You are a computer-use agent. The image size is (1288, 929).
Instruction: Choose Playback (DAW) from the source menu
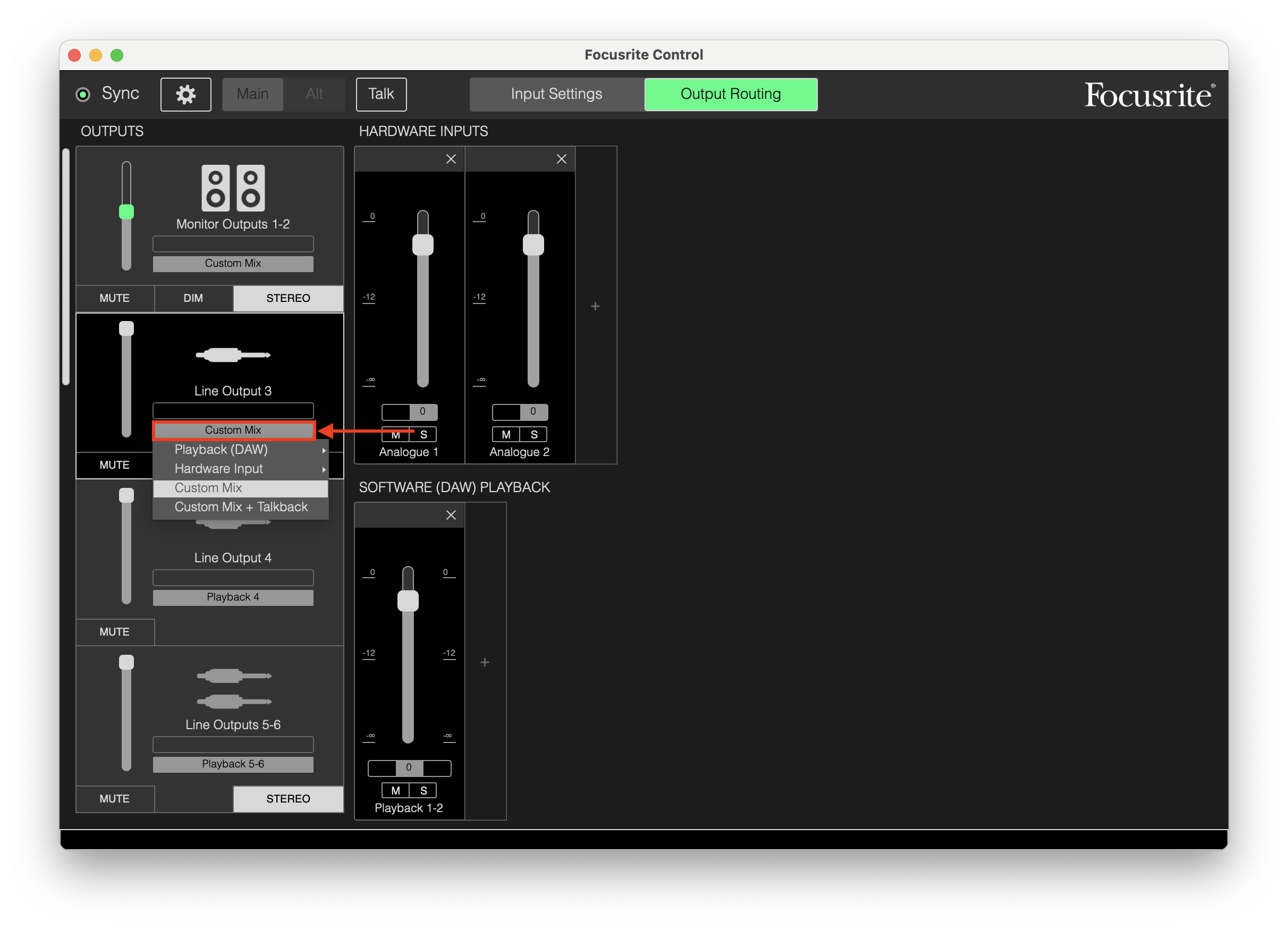click(x=241, y=450)
